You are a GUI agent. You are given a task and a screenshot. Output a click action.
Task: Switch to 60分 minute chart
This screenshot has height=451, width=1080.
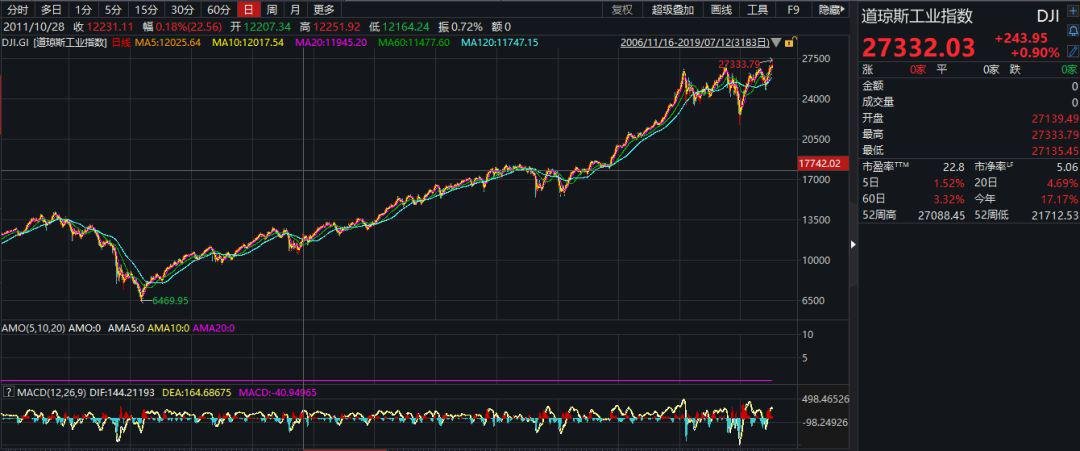coord(218,10)
